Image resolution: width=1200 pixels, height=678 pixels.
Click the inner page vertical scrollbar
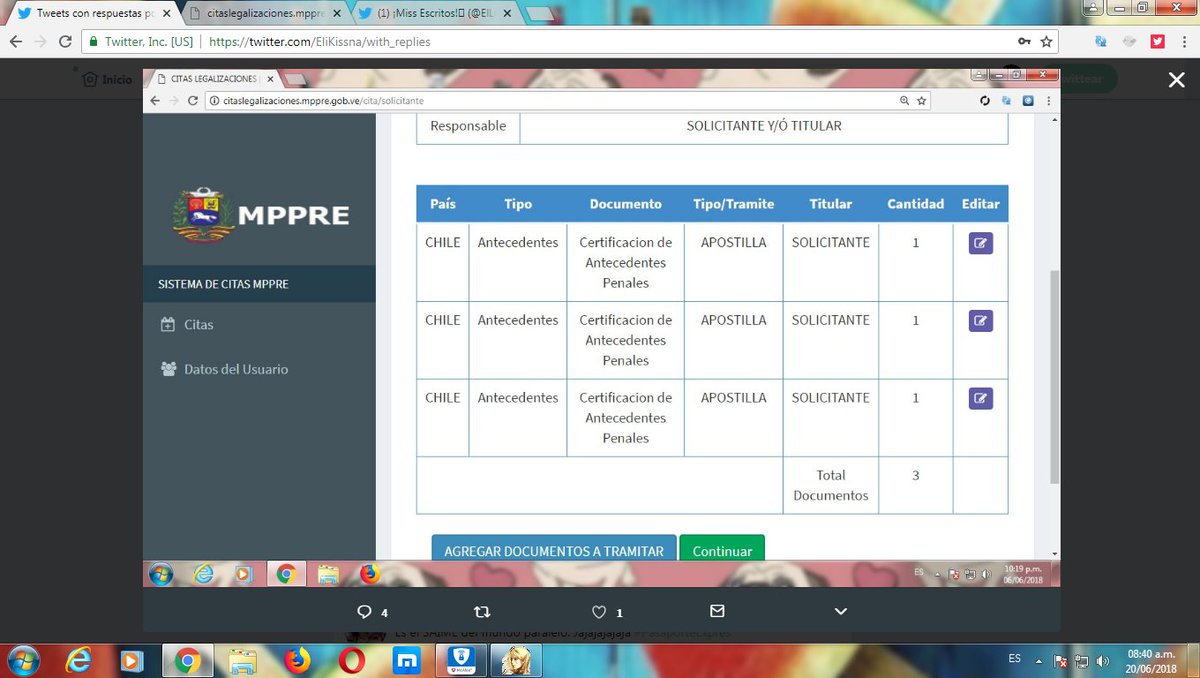coord(1053,375)
